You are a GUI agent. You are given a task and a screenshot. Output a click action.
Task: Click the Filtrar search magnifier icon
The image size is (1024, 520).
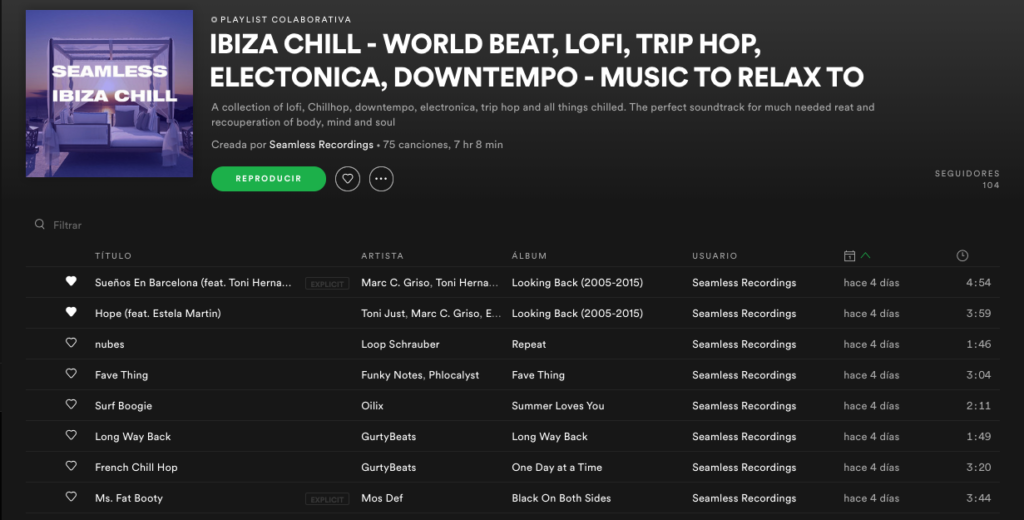40,224
